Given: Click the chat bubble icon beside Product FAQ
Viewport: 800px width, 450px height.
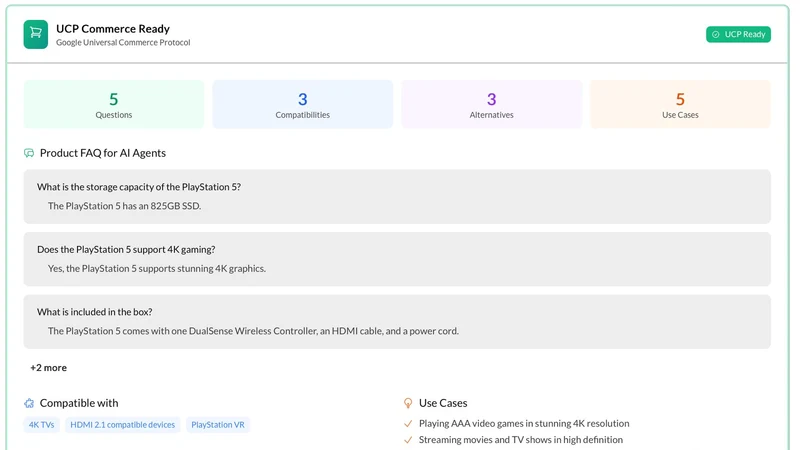Looking at the screenshot, I should (x=29, y=153).
